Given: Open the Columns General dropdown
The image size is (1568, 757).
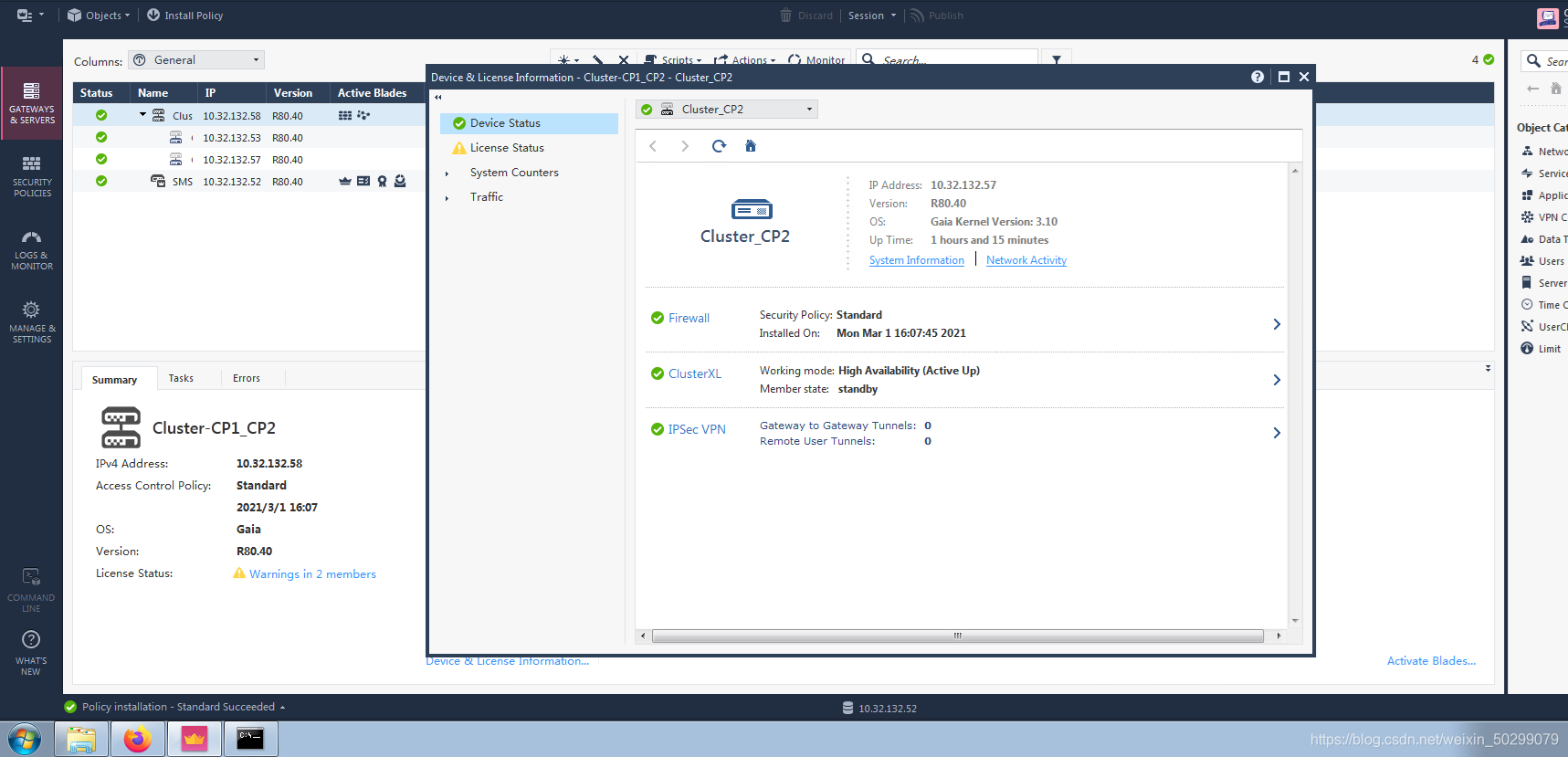Looking at the screenshot, I should (196, 60).
